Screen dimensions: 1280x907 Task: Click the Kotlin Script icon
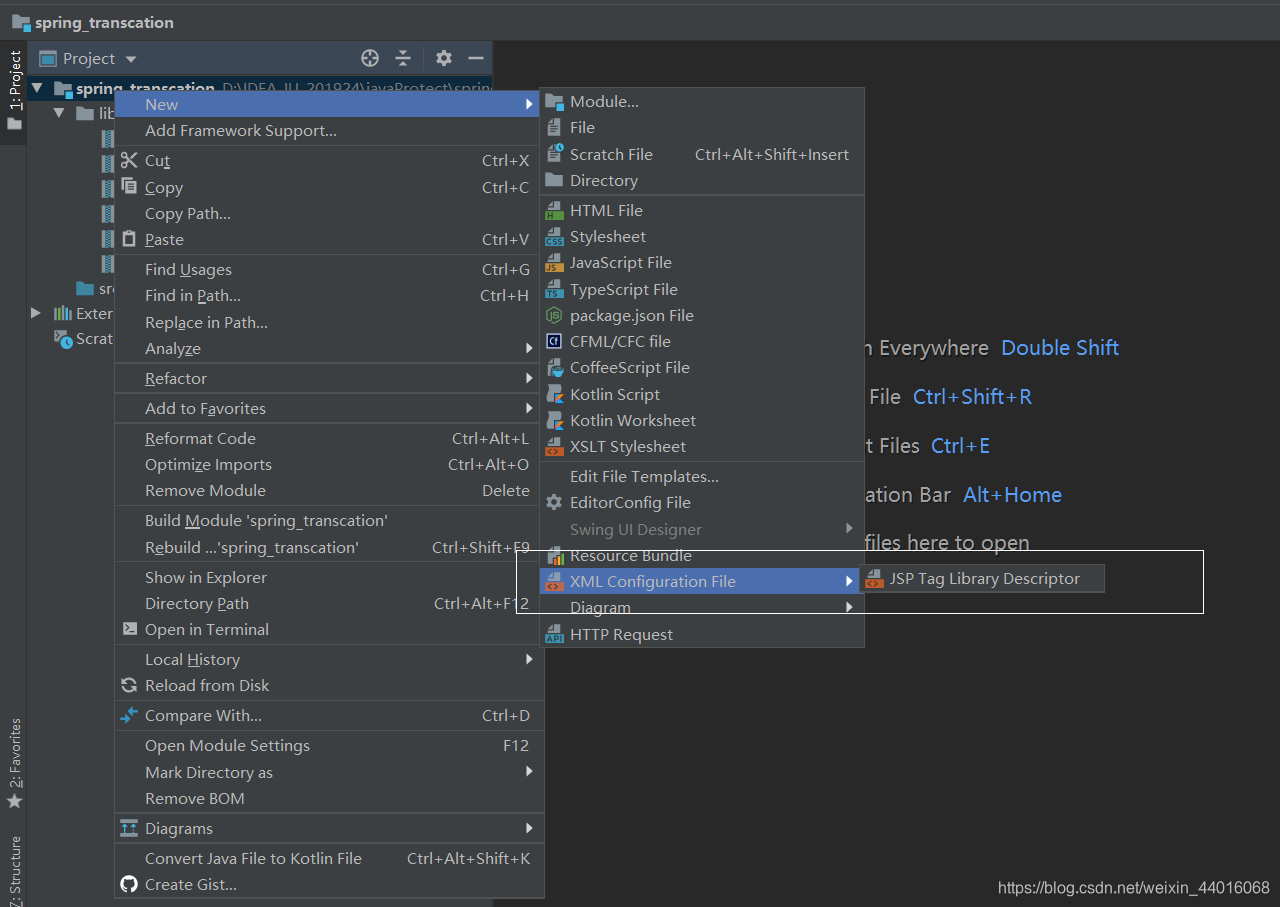(x=554, y=394)
